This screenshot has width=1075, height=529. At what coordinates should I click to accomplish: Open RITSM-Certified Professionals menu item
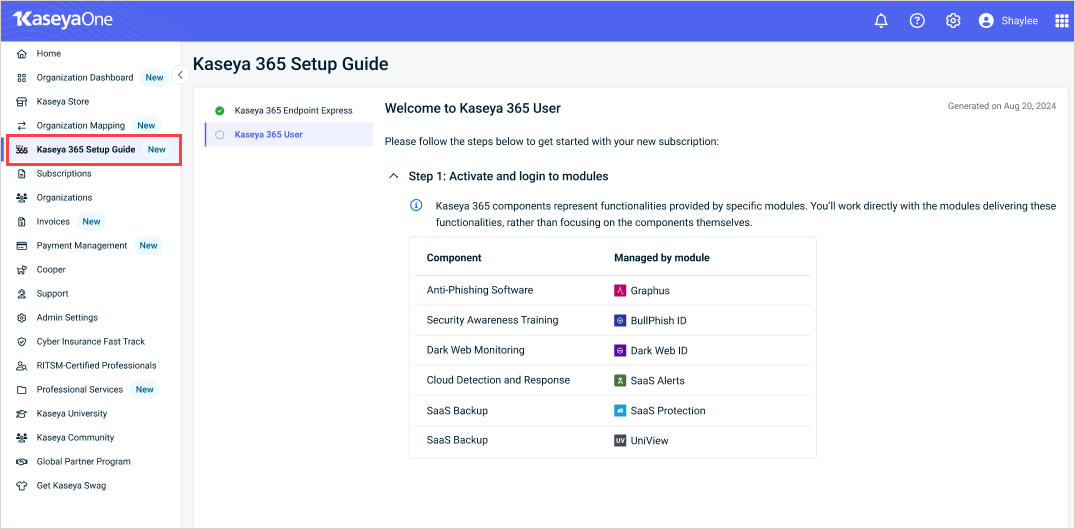(96, 365)
